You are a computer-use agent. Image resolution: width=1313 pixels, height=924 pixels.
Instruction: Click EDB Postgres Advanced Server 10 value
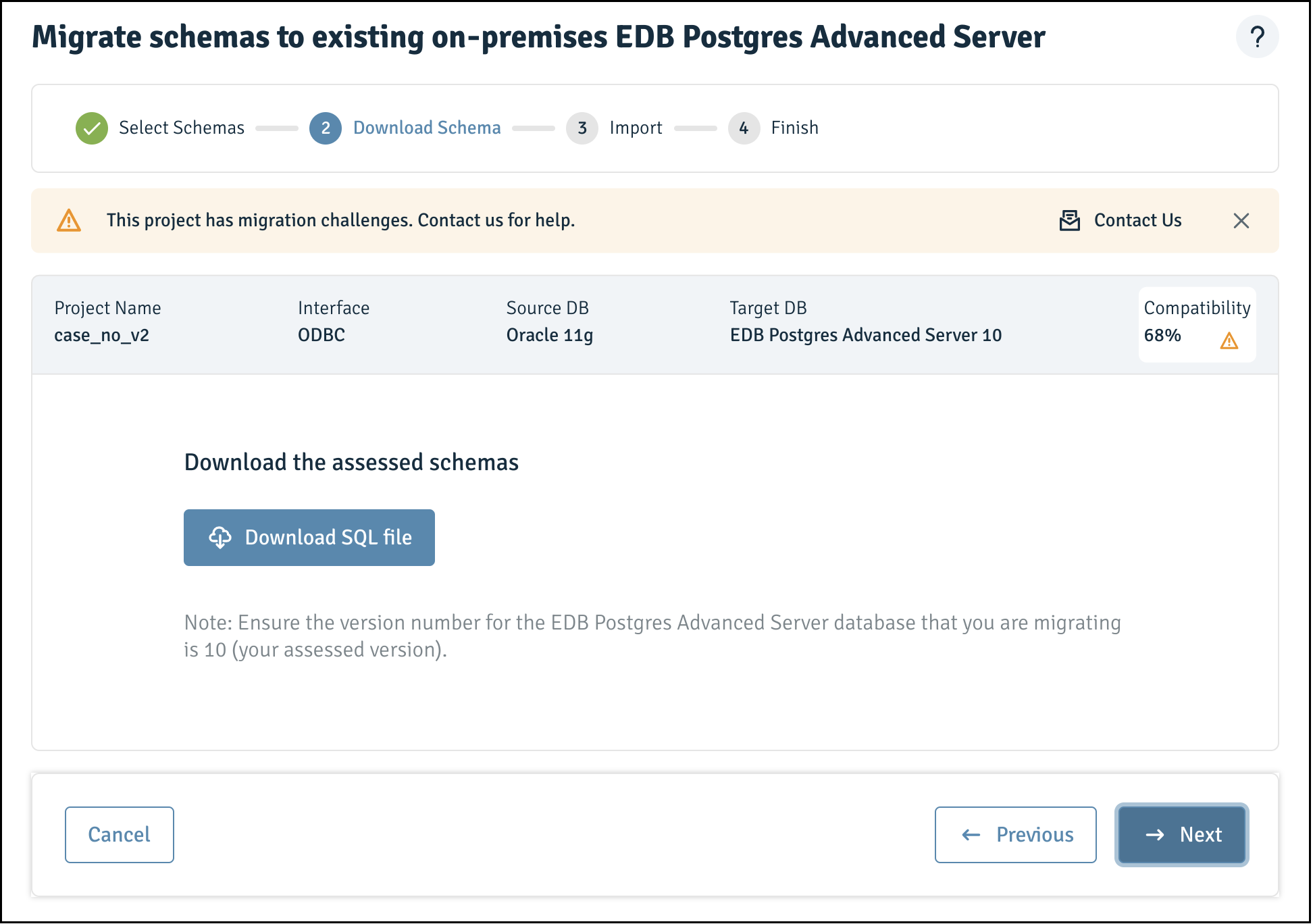click(x=866, y=336)
